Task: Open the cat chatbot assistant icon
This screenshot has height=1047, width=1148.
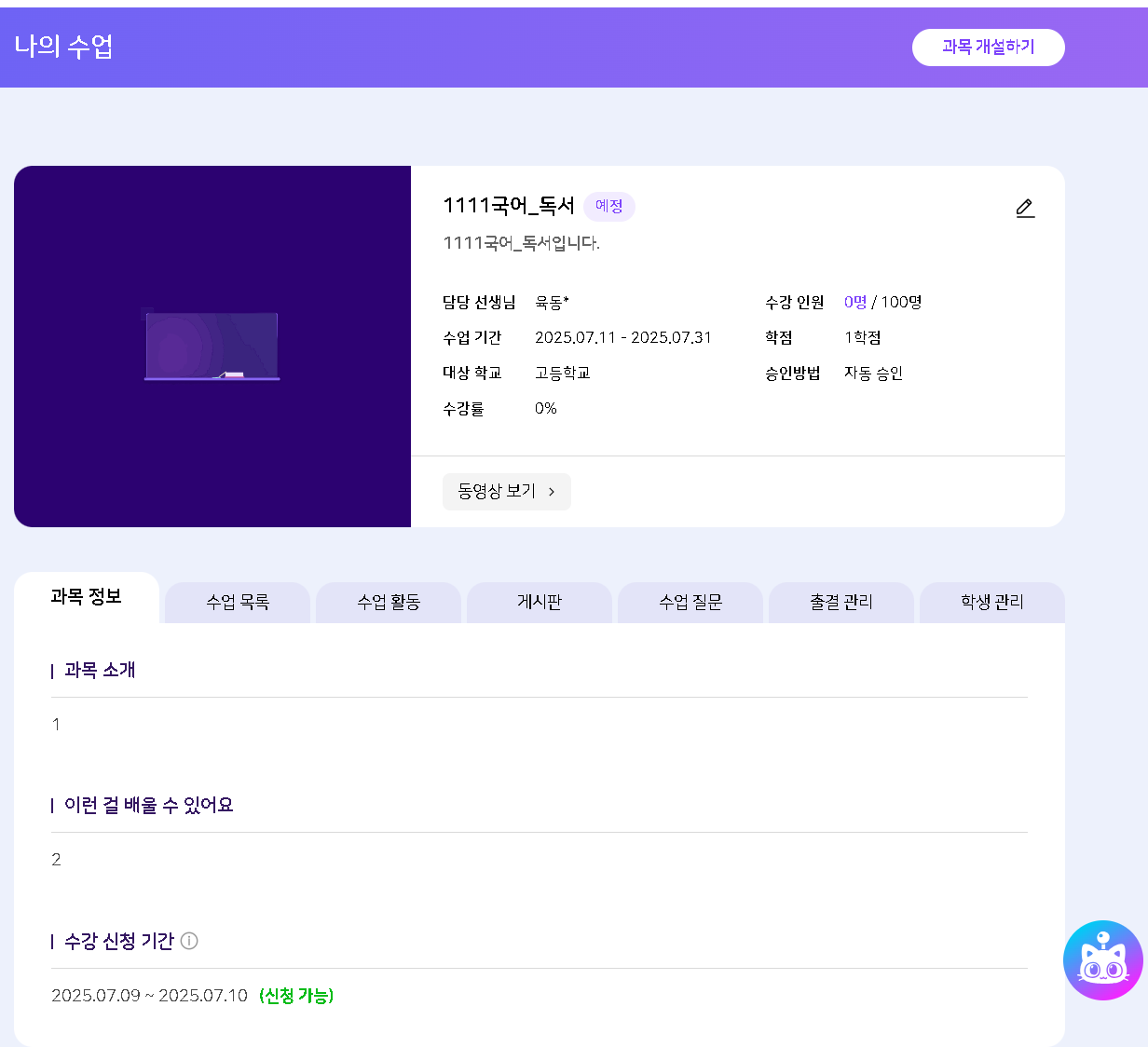Action: tap(1102, 960)
